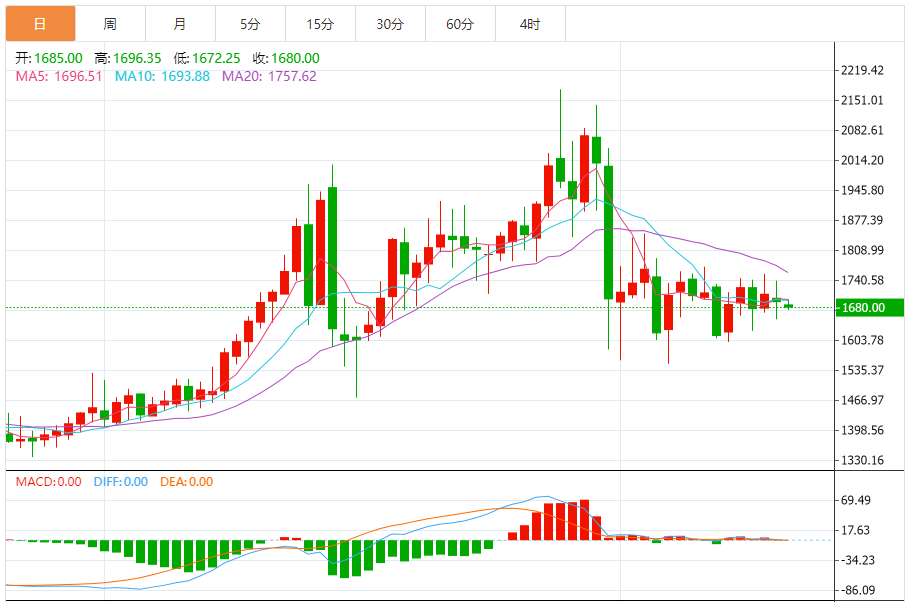The width and height of the screenshot is (912, 602).
Task: Click the green 1680.00 current price tag
Action: click(870, 308)
